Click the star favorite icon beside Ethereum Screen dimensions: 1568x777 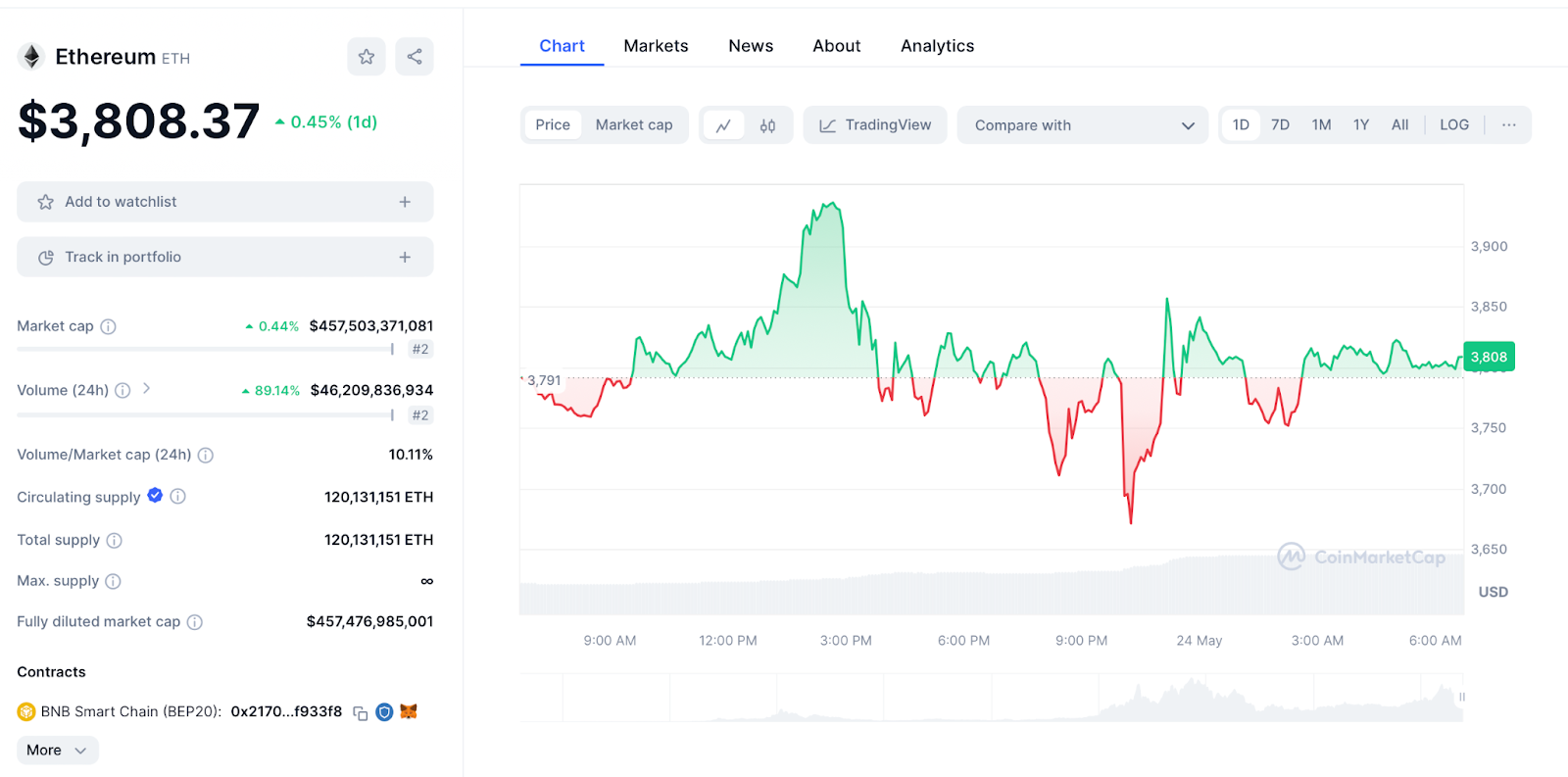[x=367, y=57]
